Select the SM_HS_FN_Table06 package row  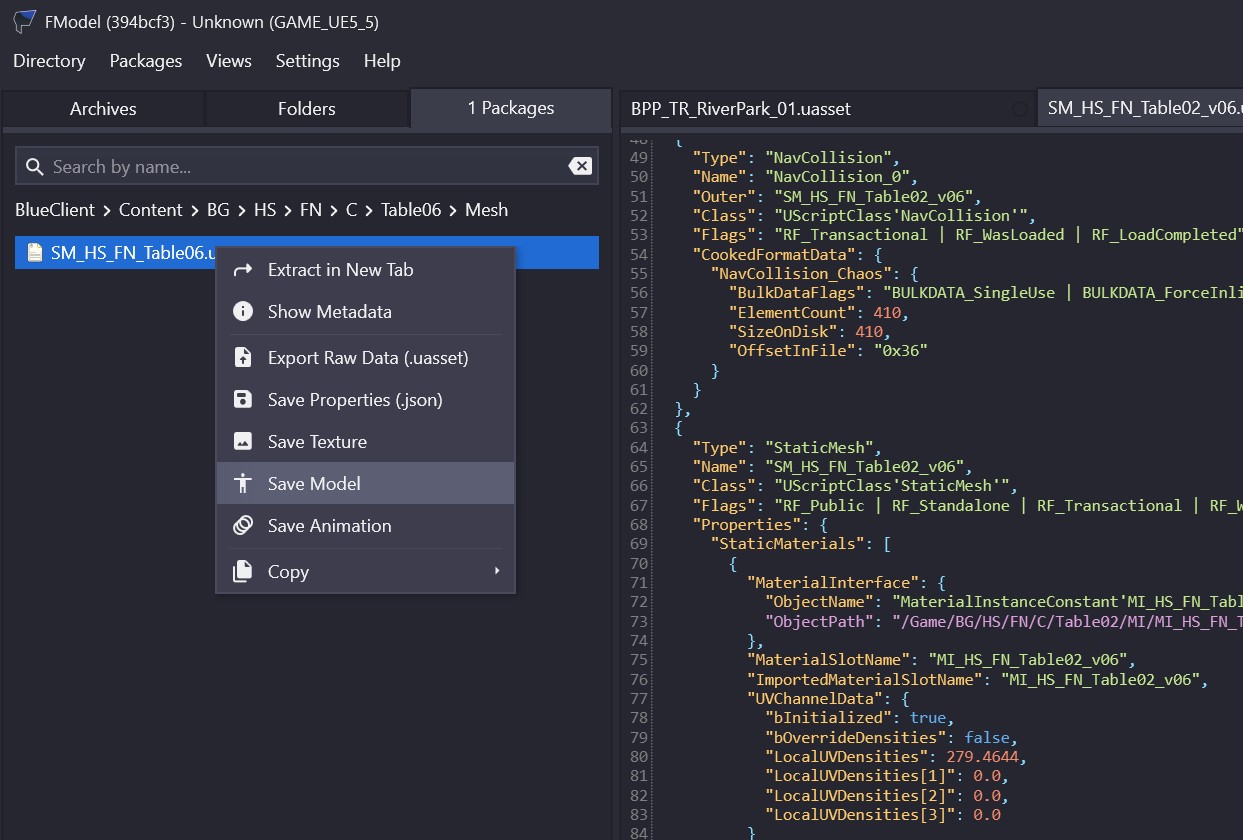(x=307, y=253)
